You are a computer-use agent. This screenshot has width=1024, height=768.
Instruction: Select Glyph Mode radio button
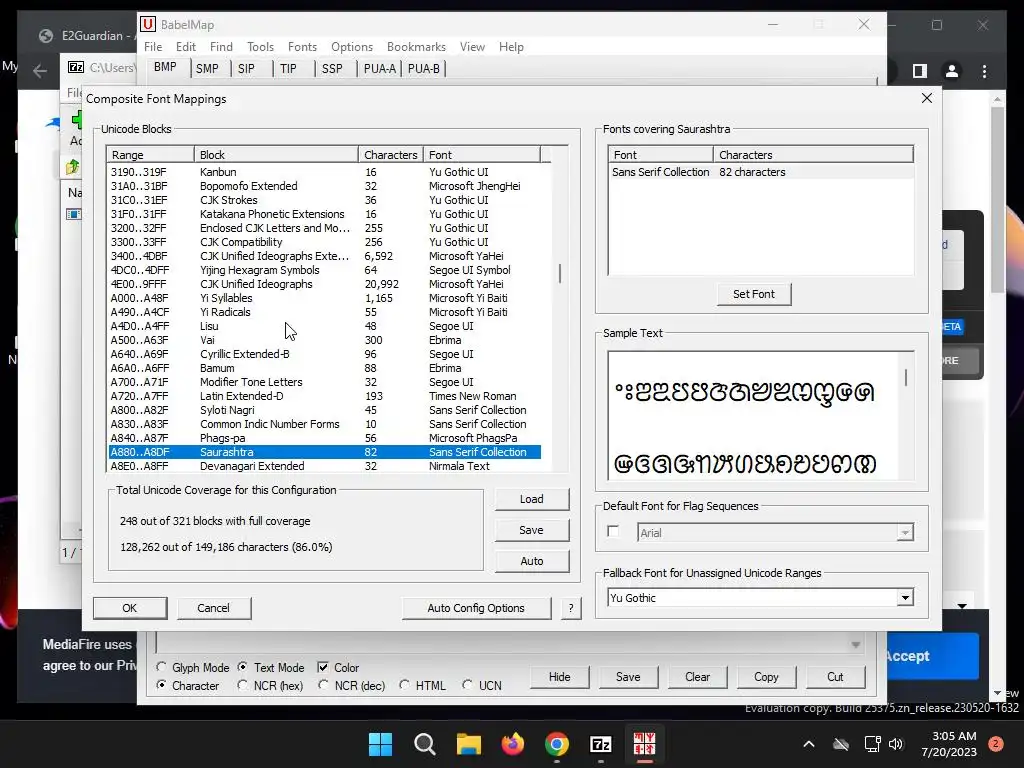[161, 667]
